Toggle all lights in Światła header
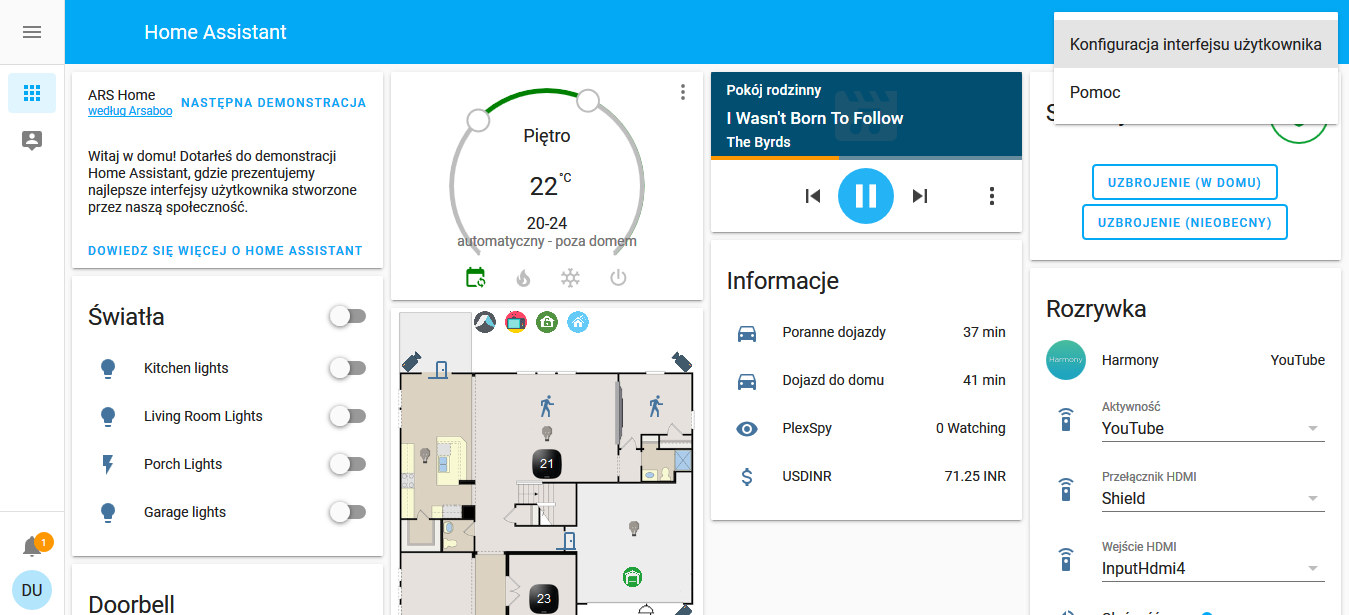 pos(347,317)
